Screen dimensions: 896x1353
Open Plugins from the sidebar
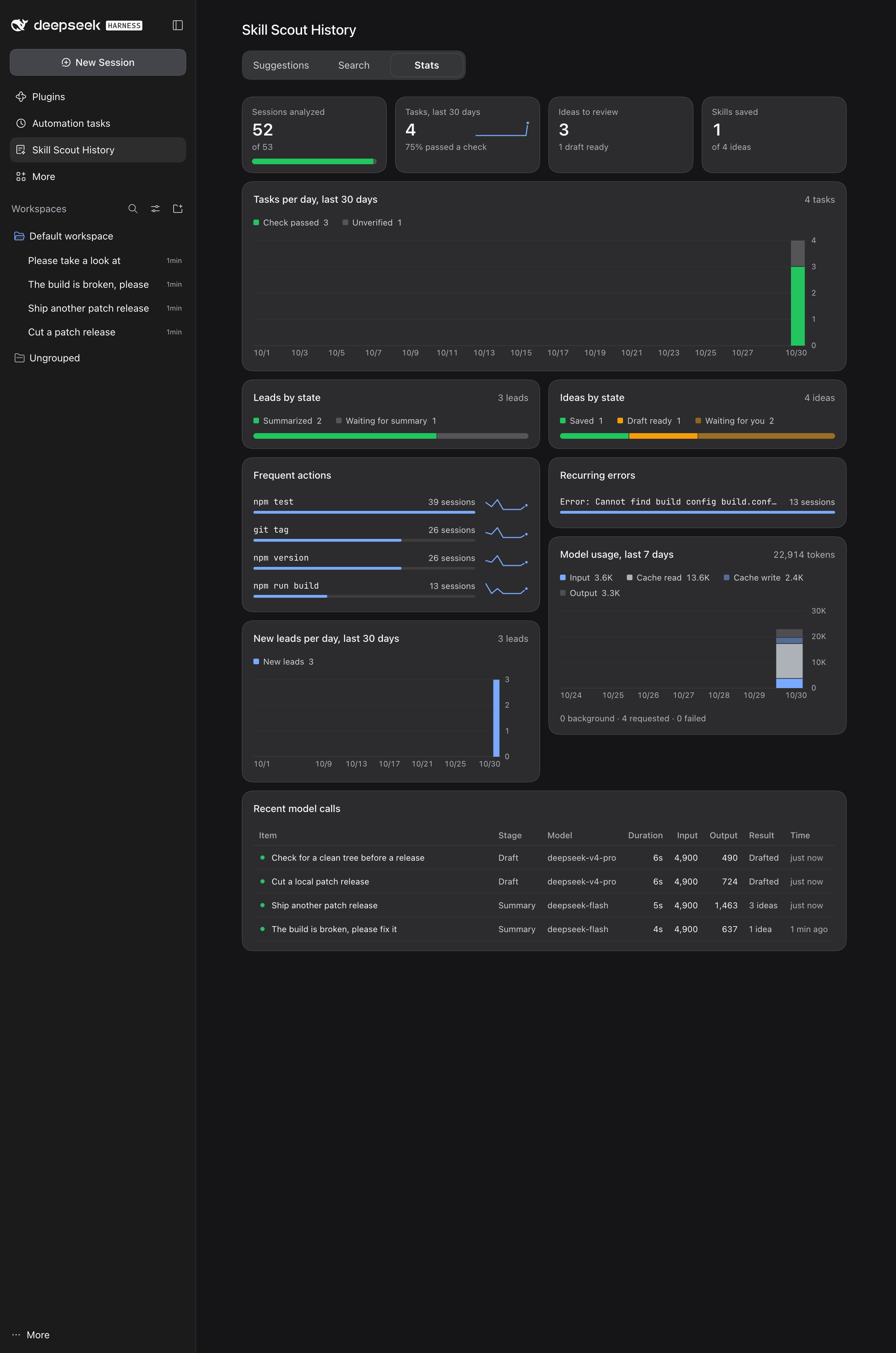click(x=98, y=97)
